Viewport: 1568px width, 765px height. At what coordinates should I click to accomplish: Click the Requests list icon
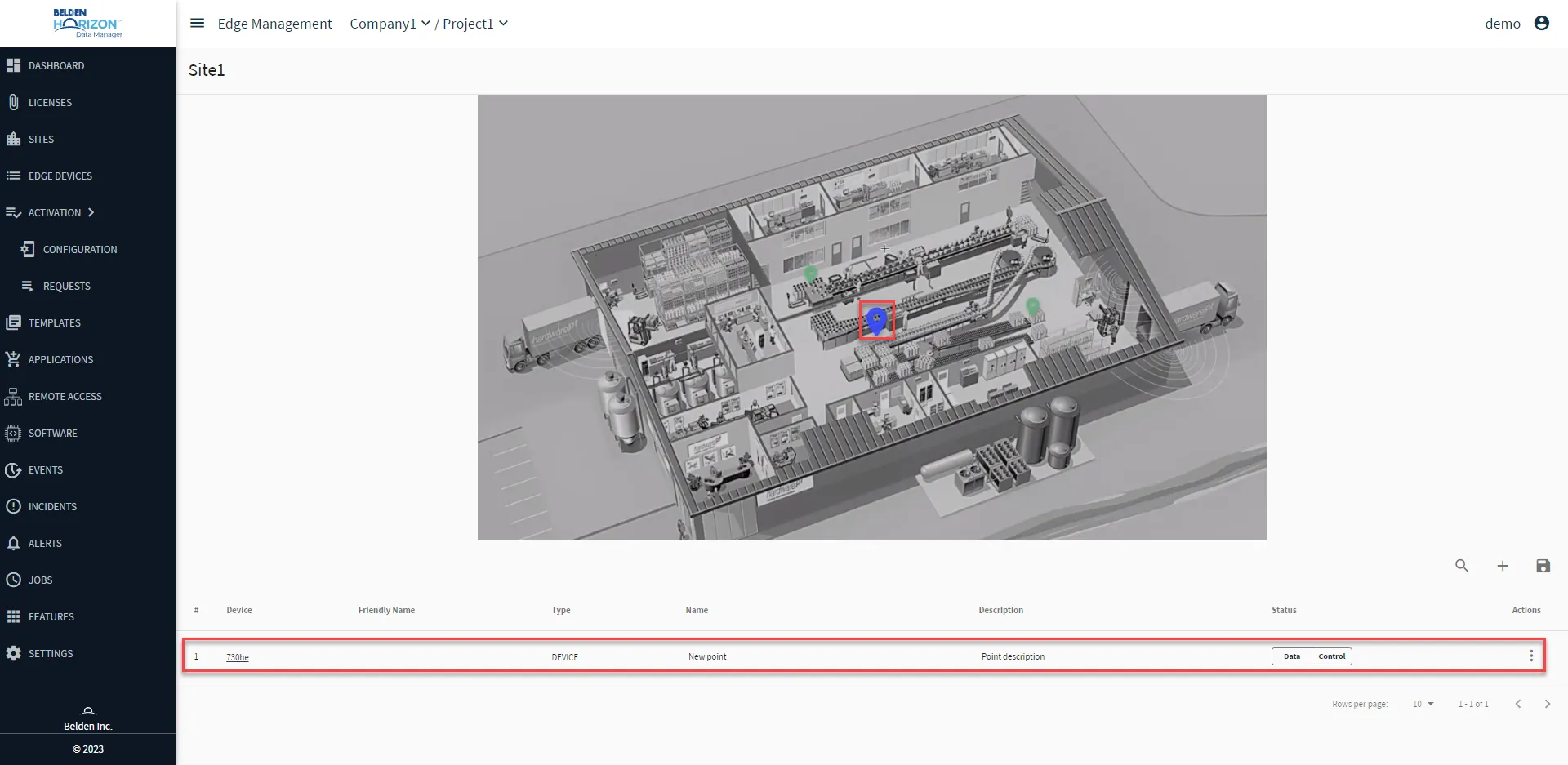(28, 286)
